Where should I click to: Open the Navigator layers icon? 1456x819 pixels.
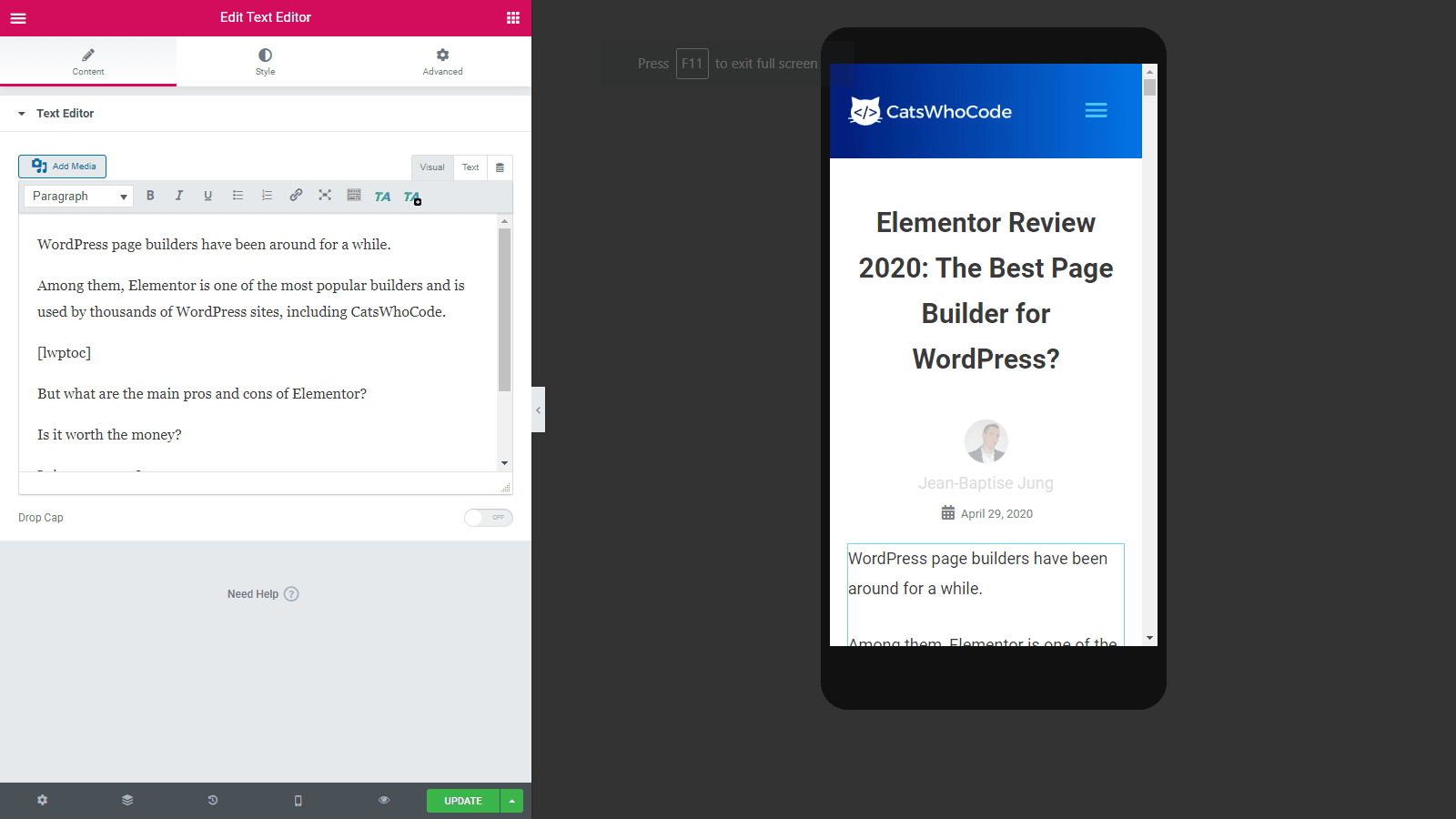[127, 801]
